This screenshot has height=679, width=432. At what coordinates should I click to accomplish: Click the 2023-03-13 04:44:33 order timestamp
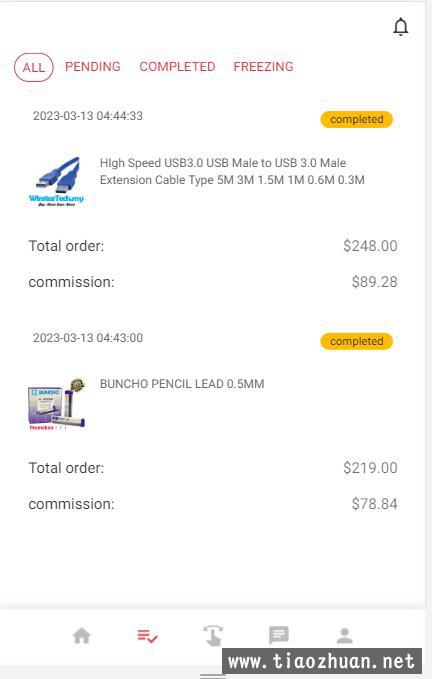point(88,116)
